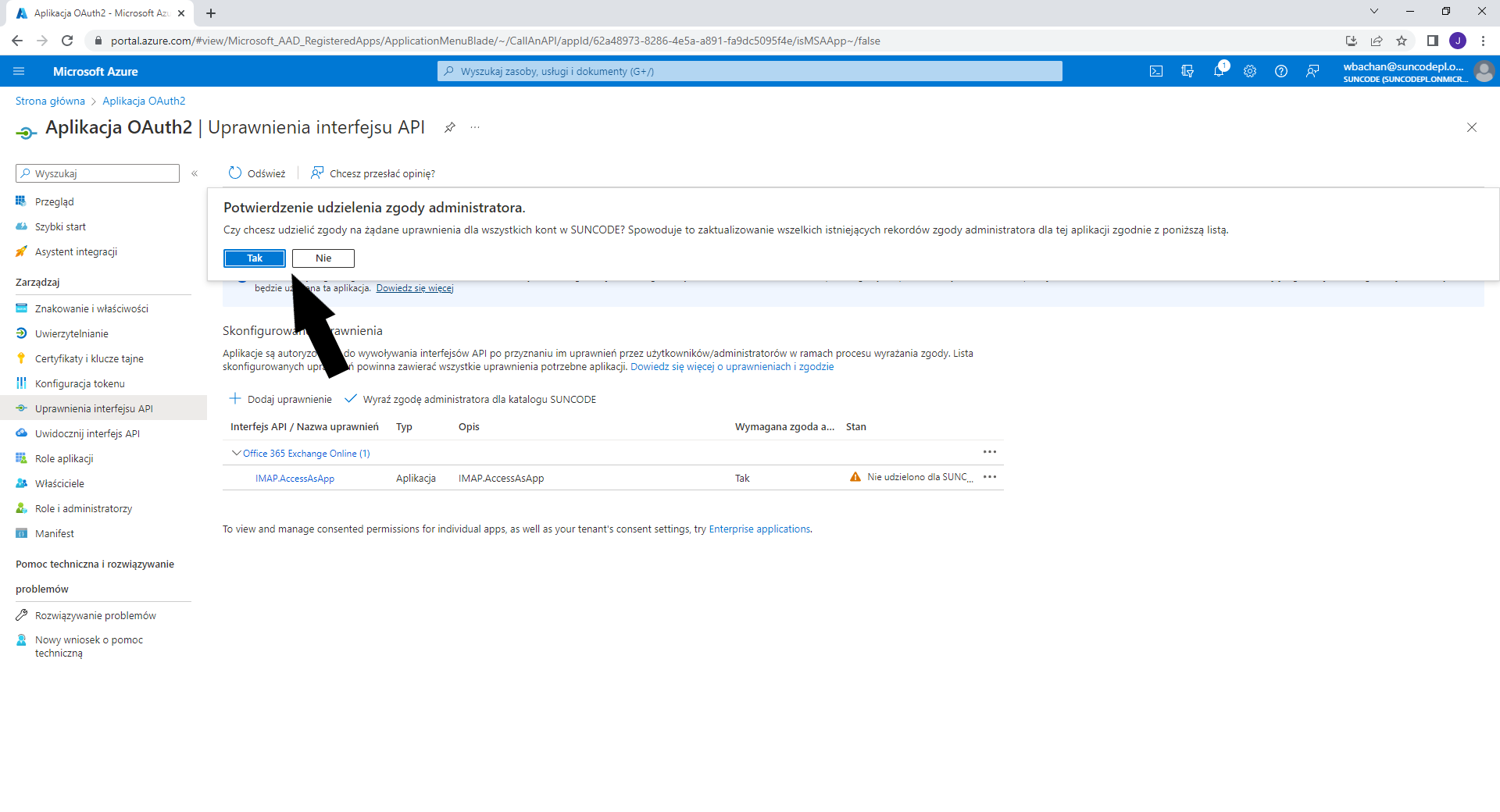Click the Microsoft Azure logo text

(95, 71)
